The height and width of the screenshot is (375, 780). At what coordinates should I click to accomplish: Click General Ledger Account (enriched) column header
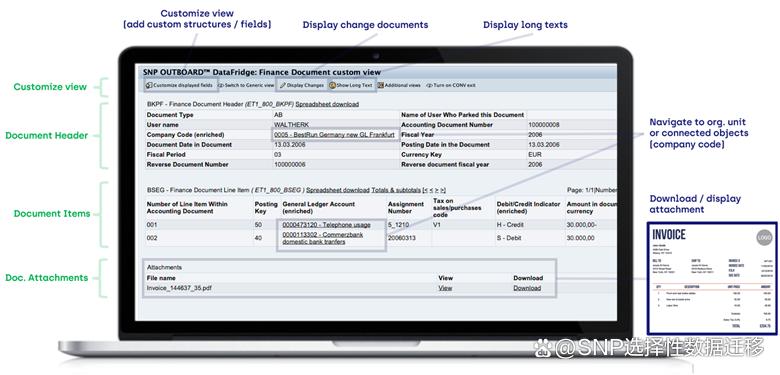click(x=319, y=208)
